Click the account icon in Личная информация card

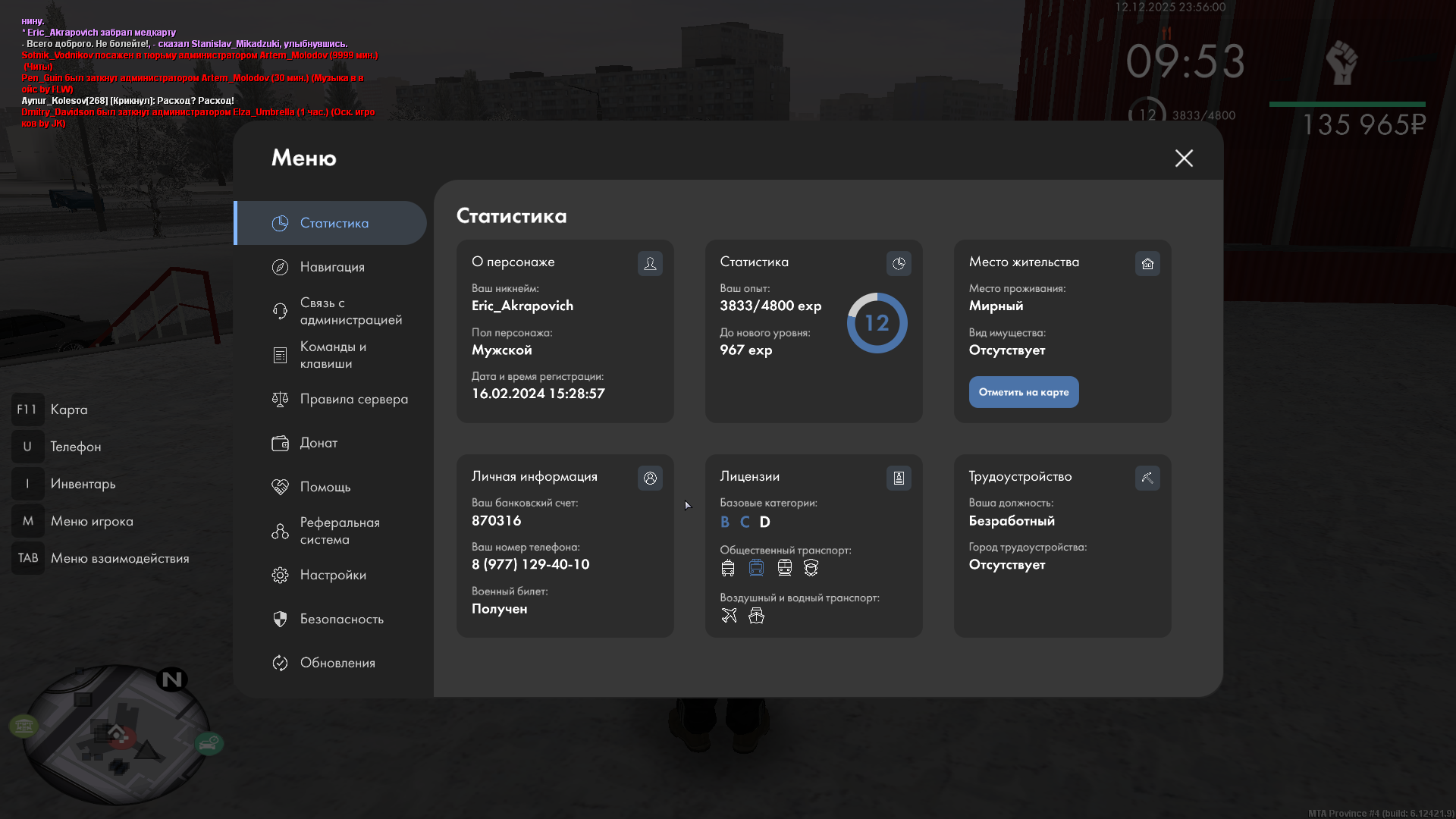point(650,478)
